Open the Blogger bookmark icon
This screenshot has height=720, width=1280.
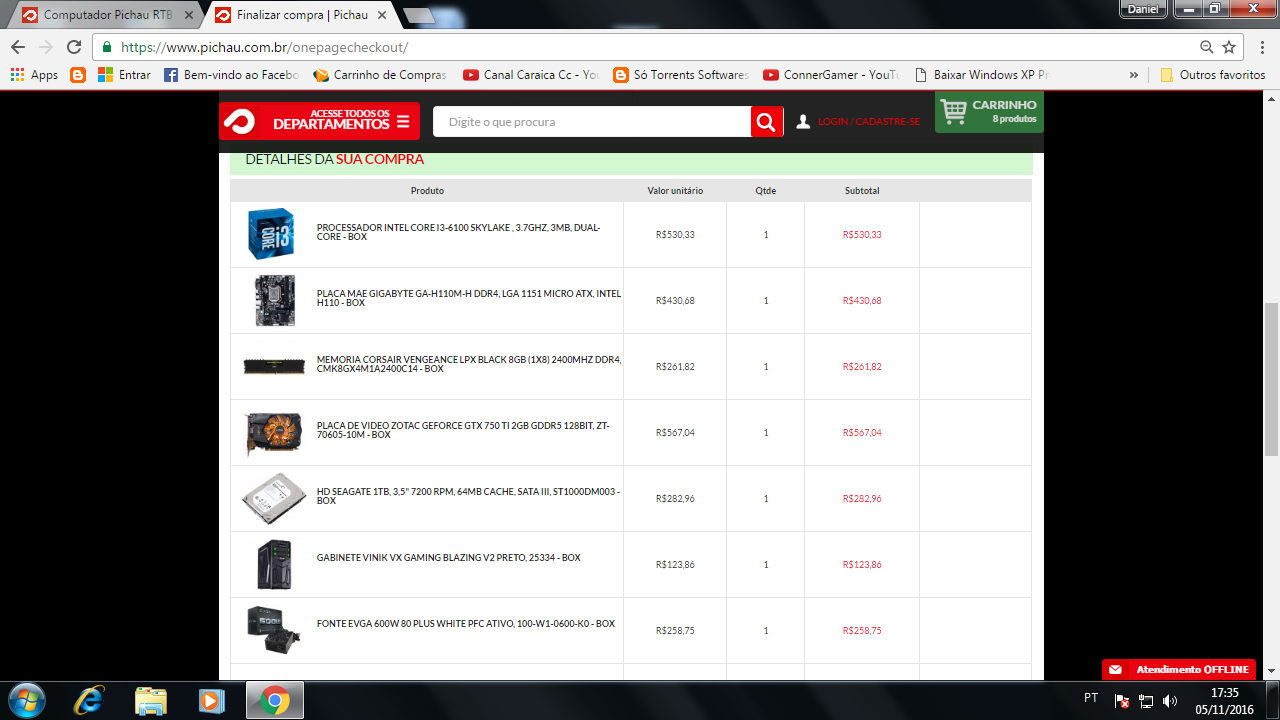[78, 75]
